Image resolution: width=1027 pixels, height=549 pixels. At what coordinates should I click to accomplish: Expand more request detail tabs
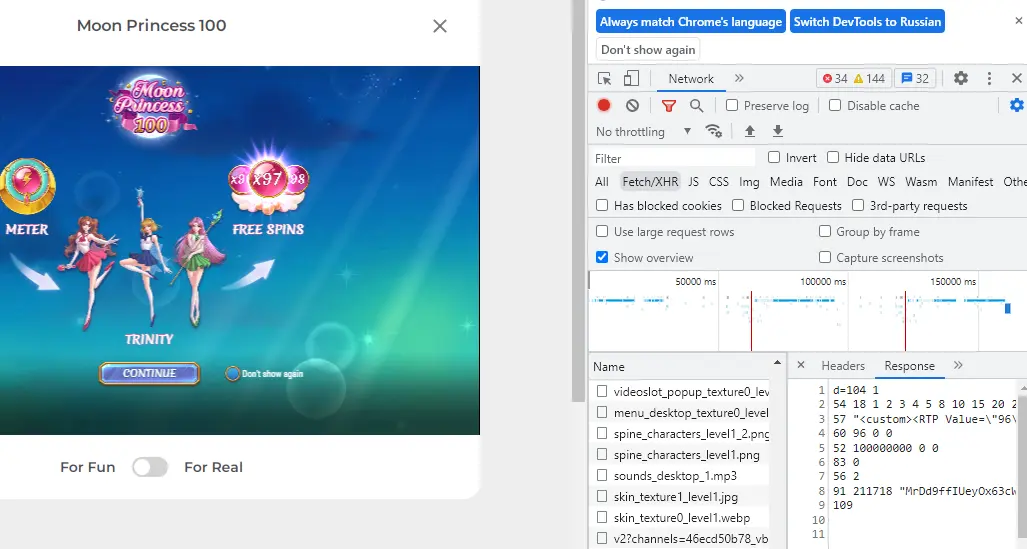(x=958, y=365)
